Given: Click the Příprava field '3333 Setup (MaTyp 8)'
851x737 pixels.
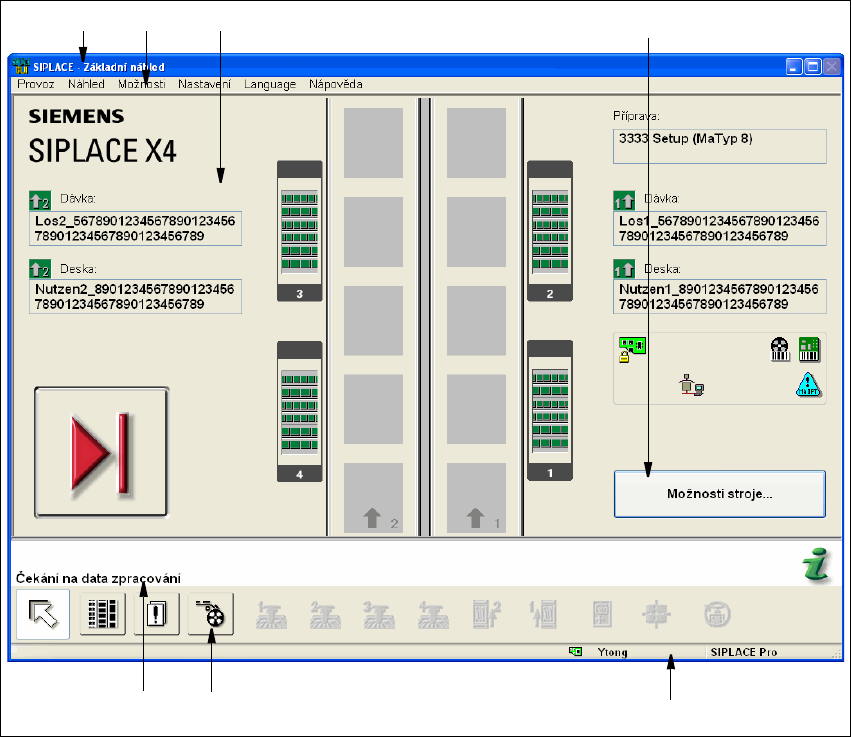Looking at the screenshot, I should tap(720, 146).
